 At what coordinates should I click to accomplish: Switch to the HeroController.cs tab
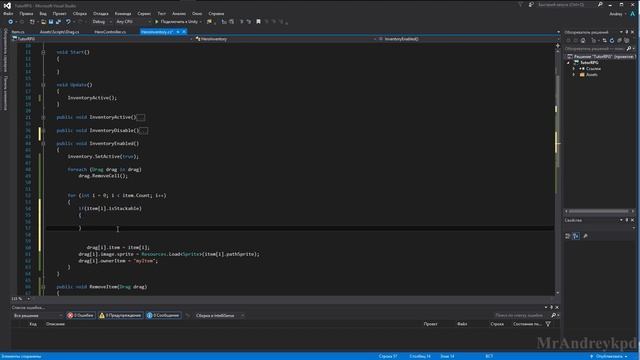pyautogui.click(x=110, y=32)
